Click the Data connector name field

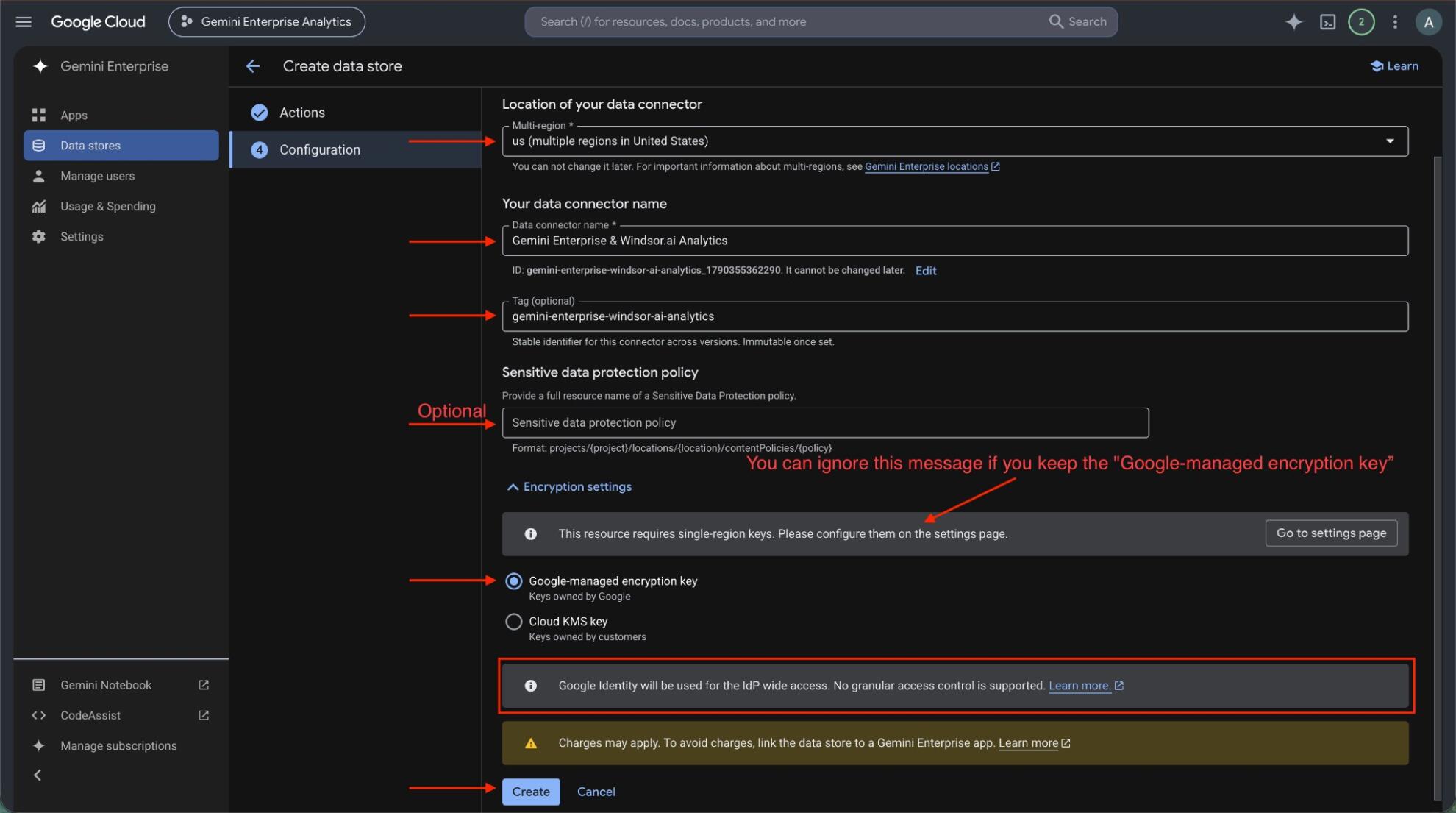tap(954, 241)
